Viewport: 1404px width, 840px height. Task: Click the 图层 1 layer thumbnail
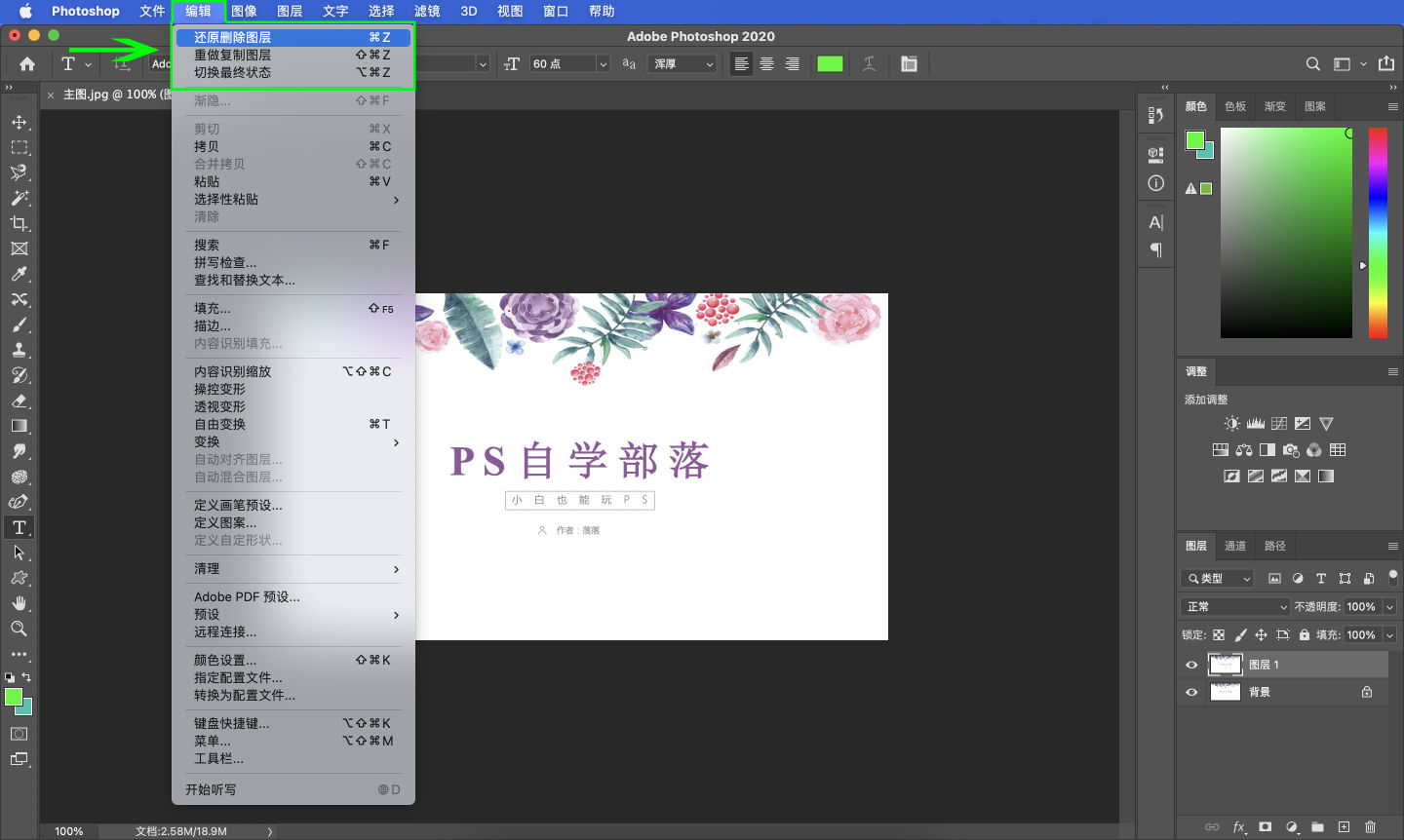pos(1226,665)
